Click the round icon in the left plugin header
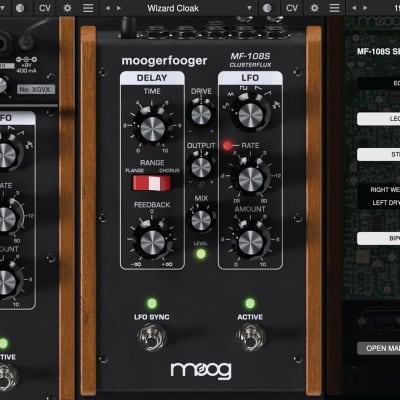 pos(20,8)
